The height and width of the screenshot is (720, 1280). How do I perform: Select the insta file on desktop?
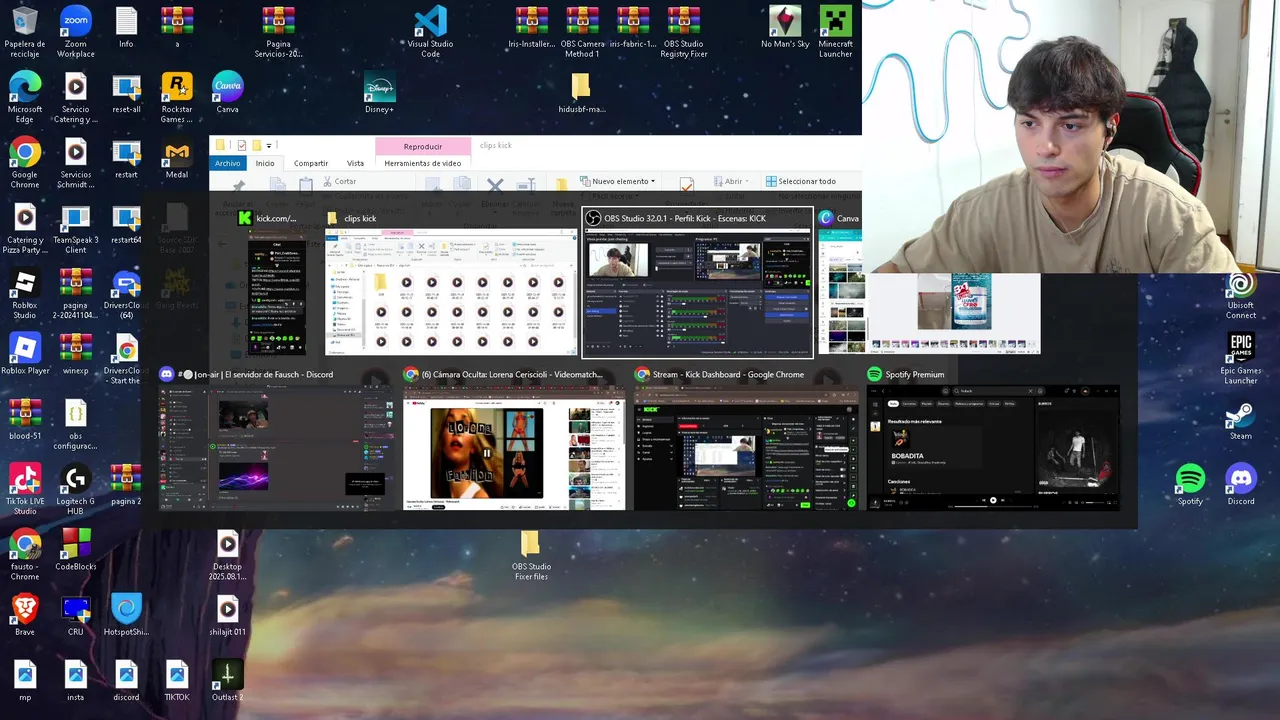coord(76,680)
